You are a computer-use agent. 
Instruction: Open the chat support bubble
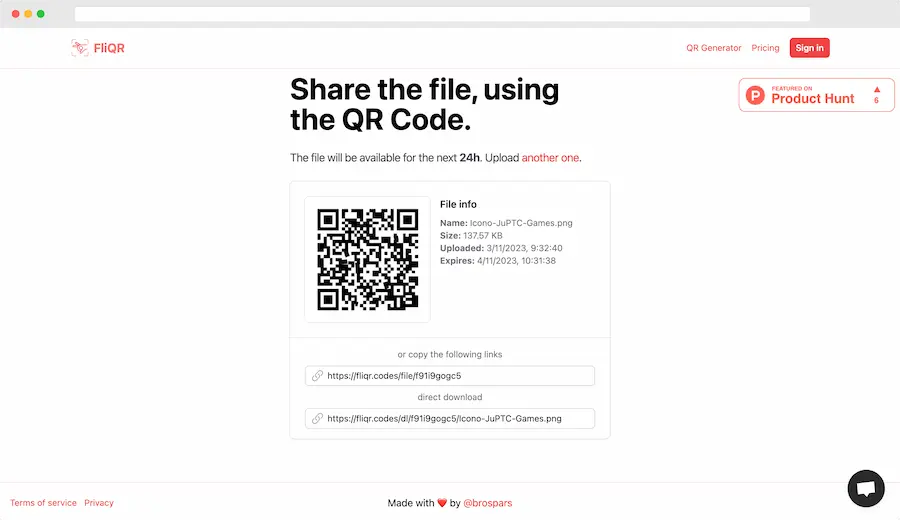pos(866,488)
